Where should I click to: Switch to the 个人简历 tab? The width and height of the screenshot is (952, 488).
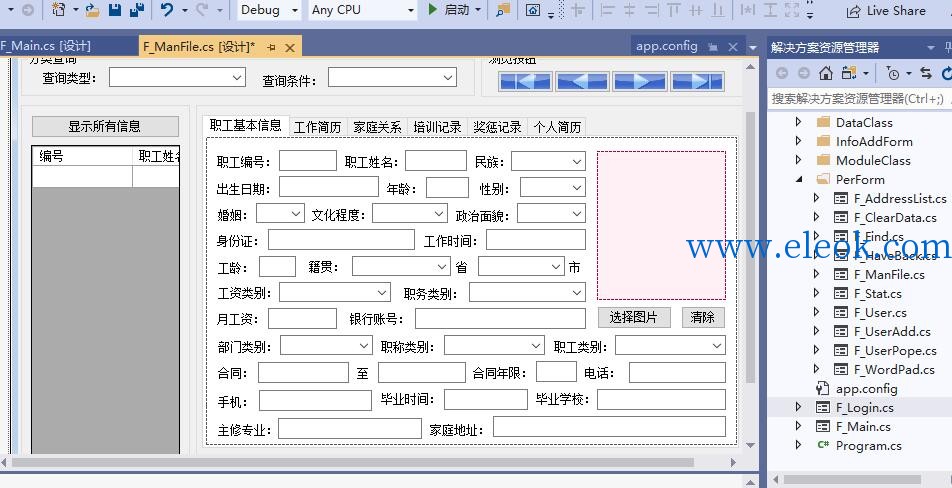pos(557,127)
